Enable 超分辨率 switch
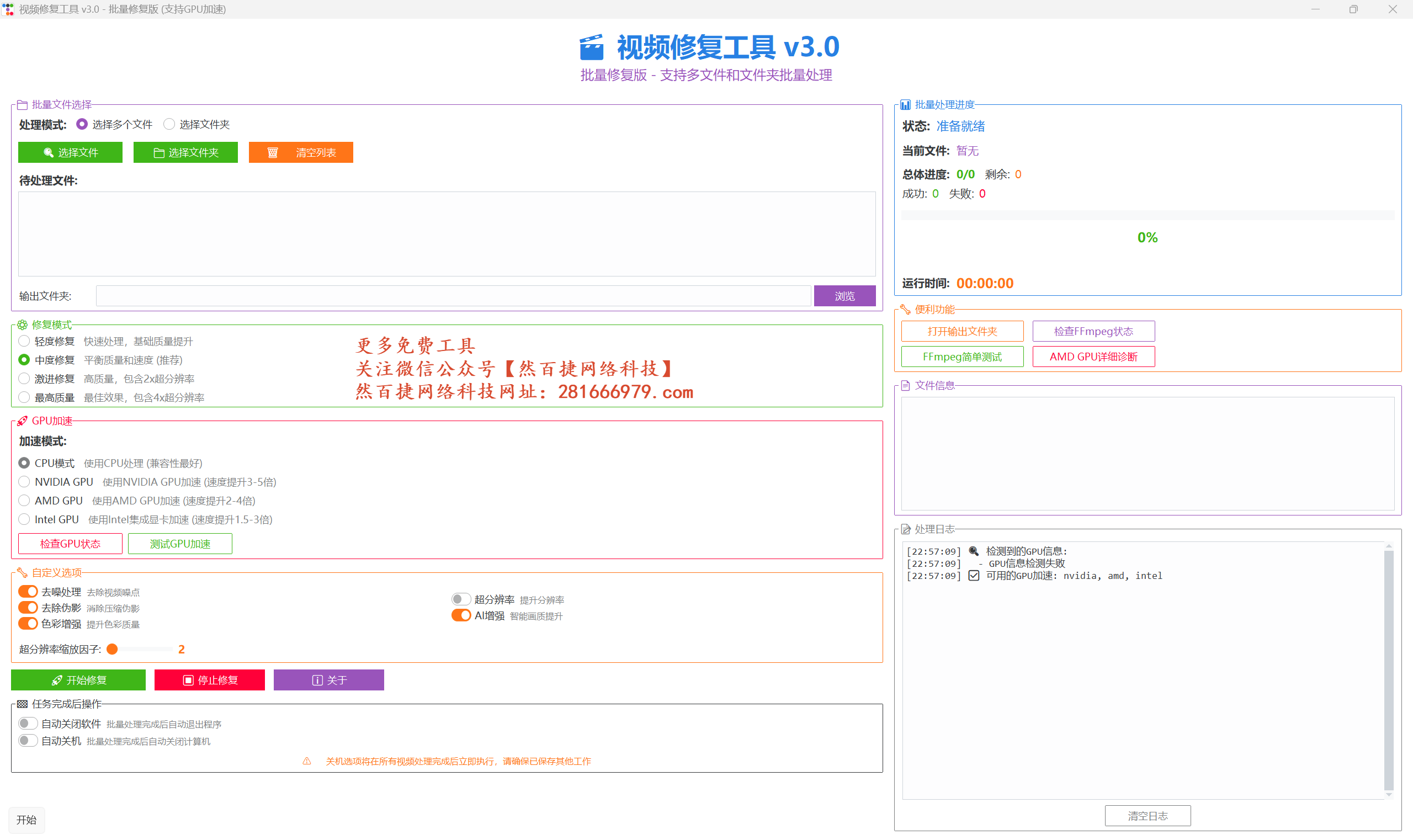The height and width of the screenshot is (840, 1413). point(461,599)
